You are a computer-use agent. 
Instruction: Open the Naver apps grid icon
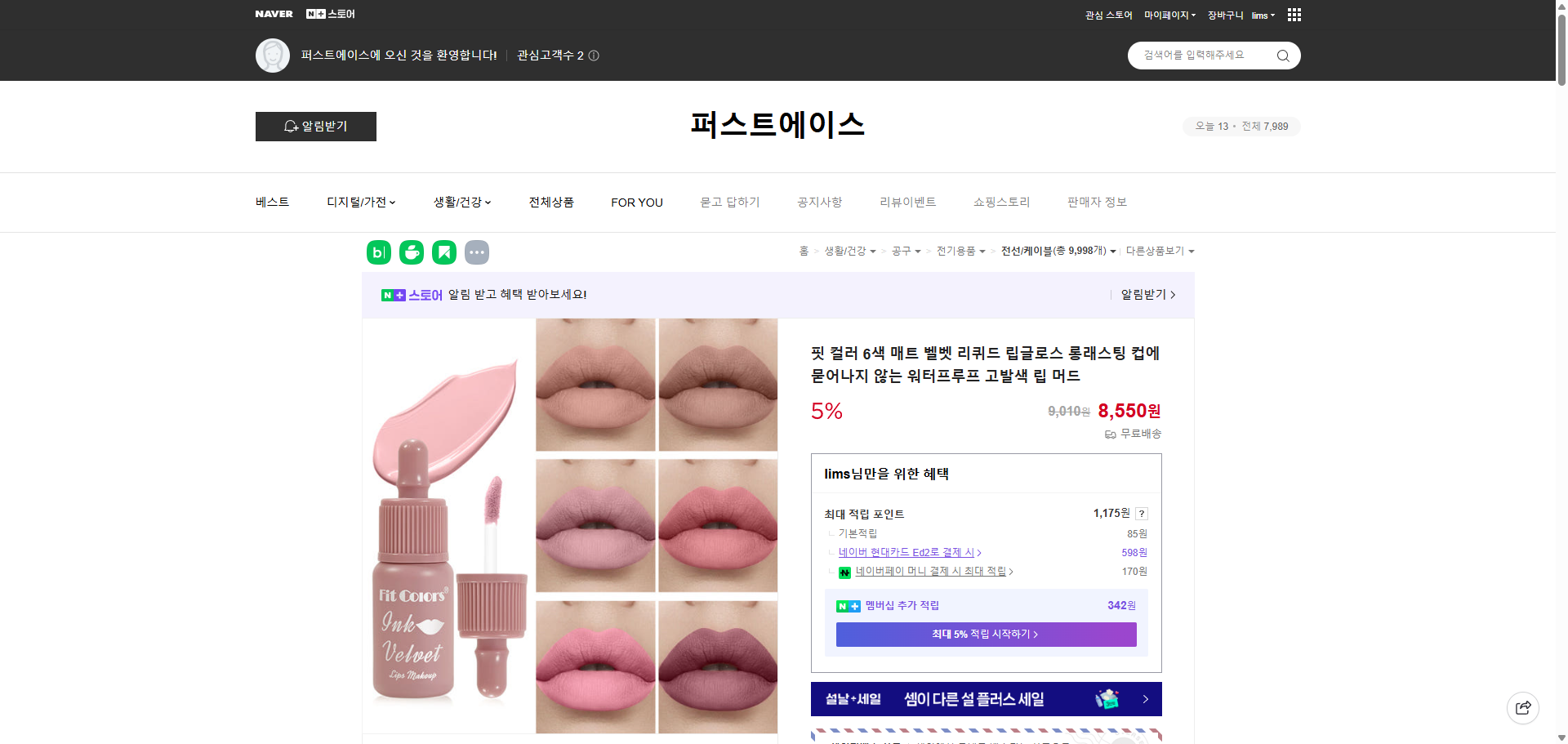tap(1294, 15)
